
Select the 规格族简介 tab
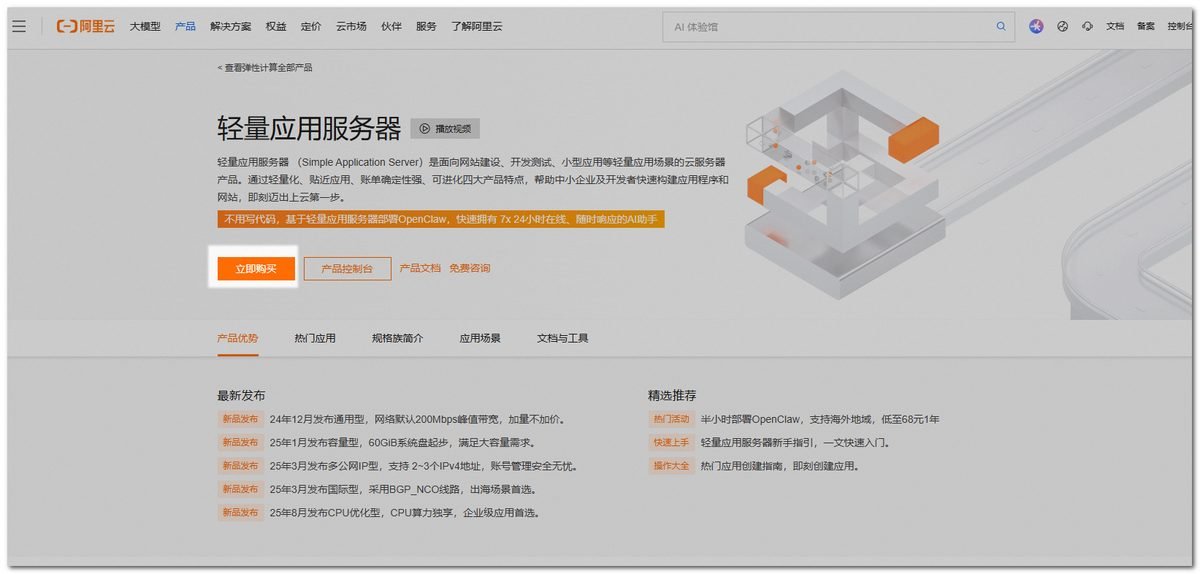coord(397,338)
